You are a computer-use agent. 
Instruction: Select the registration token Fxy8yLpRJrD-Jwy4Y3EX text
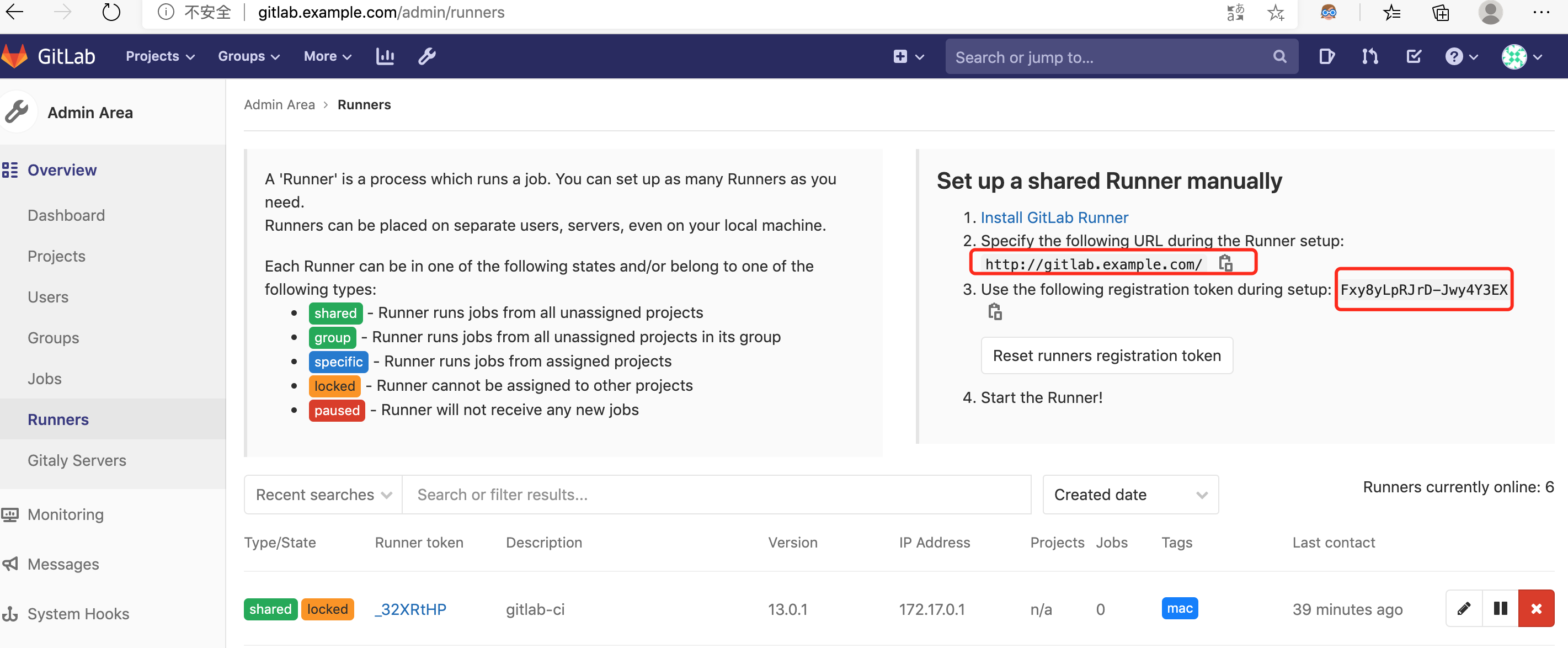1424,289
